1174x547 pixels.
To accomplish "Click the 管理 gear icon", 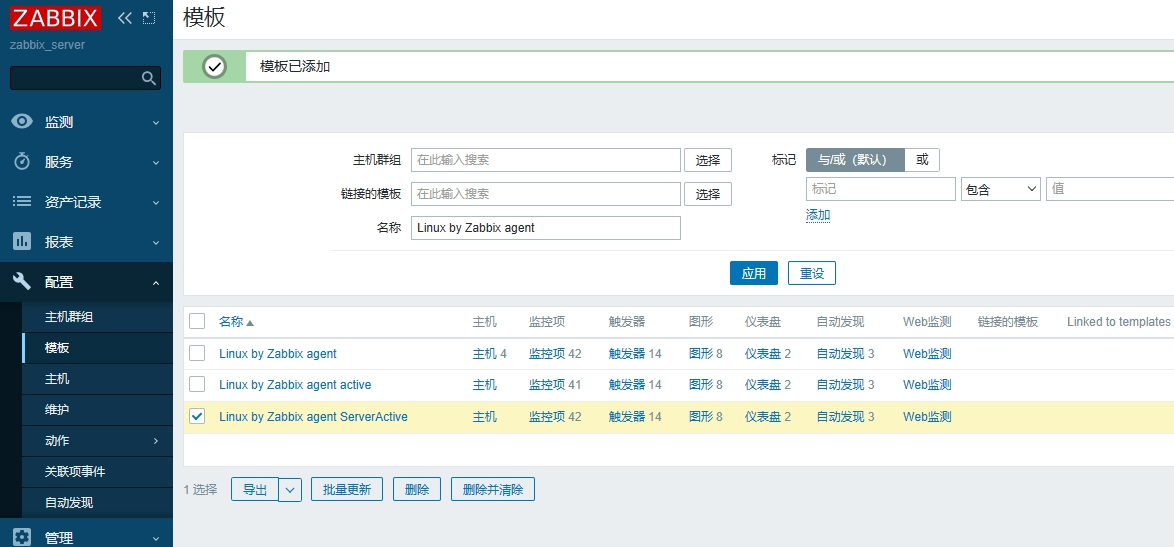I will click(22, 537).
